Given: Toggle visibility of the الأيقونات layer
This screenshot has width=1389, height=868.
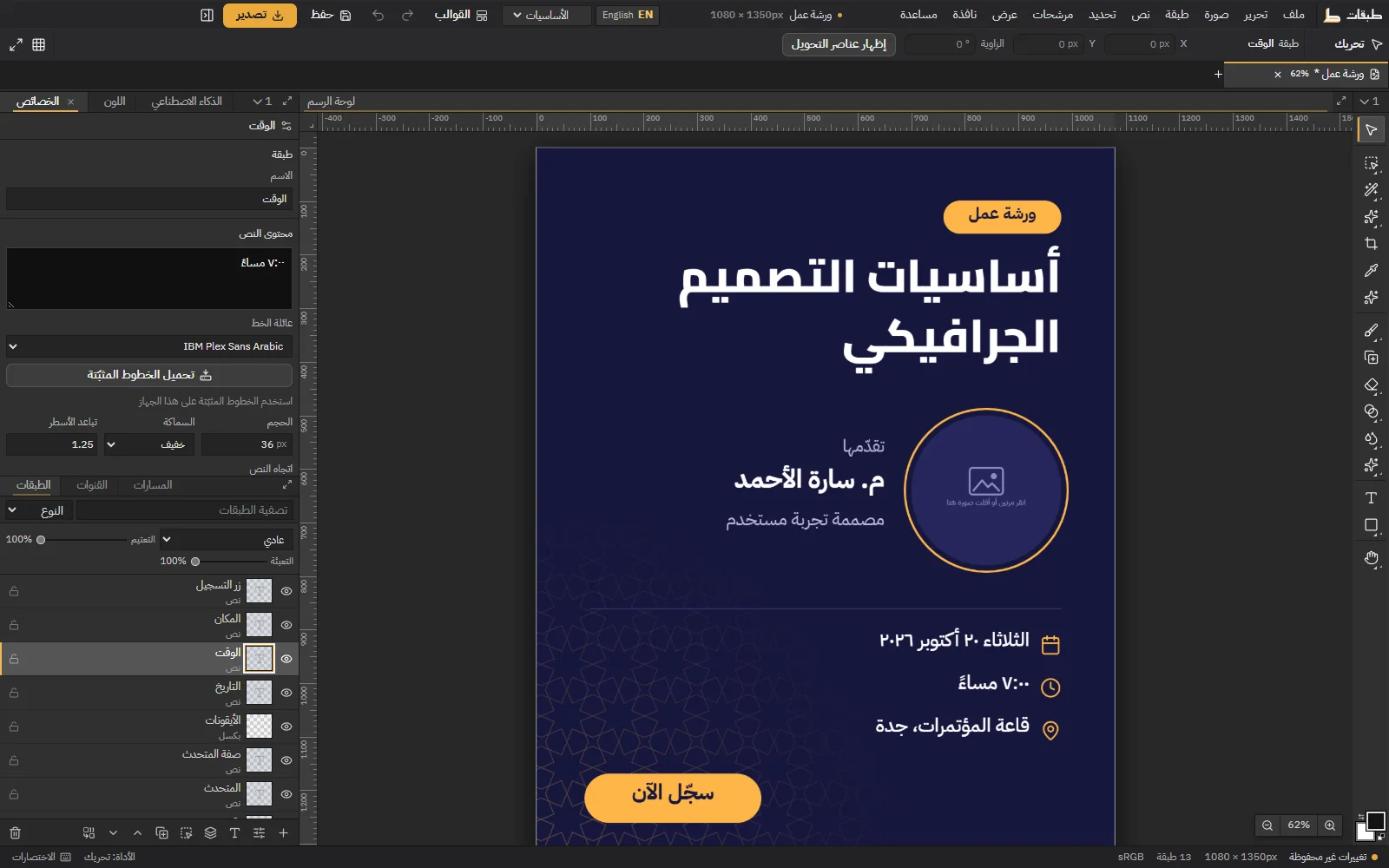Looking at the screenshot, I should point(286,727).
